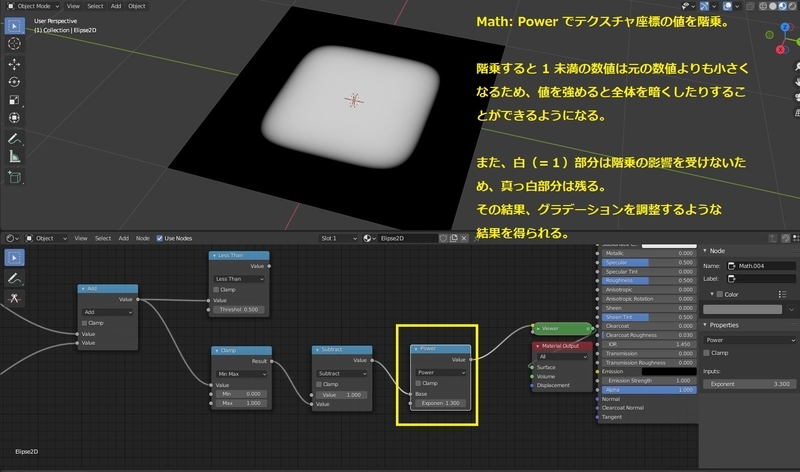
Task: Select the Transform tool
Action: click(14, 118)
